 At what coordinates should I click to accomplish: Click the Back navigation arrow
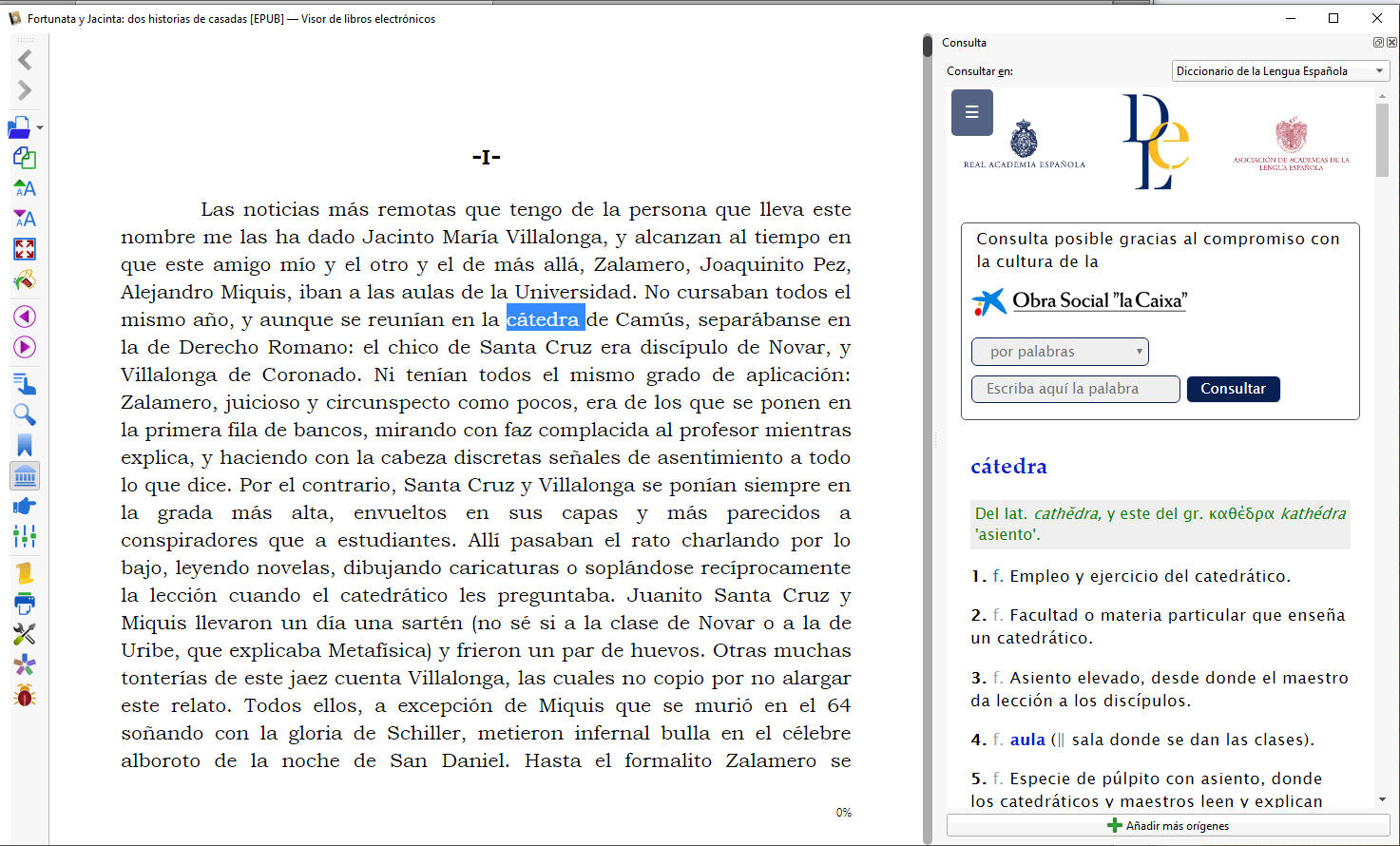(x=25, y=60)
